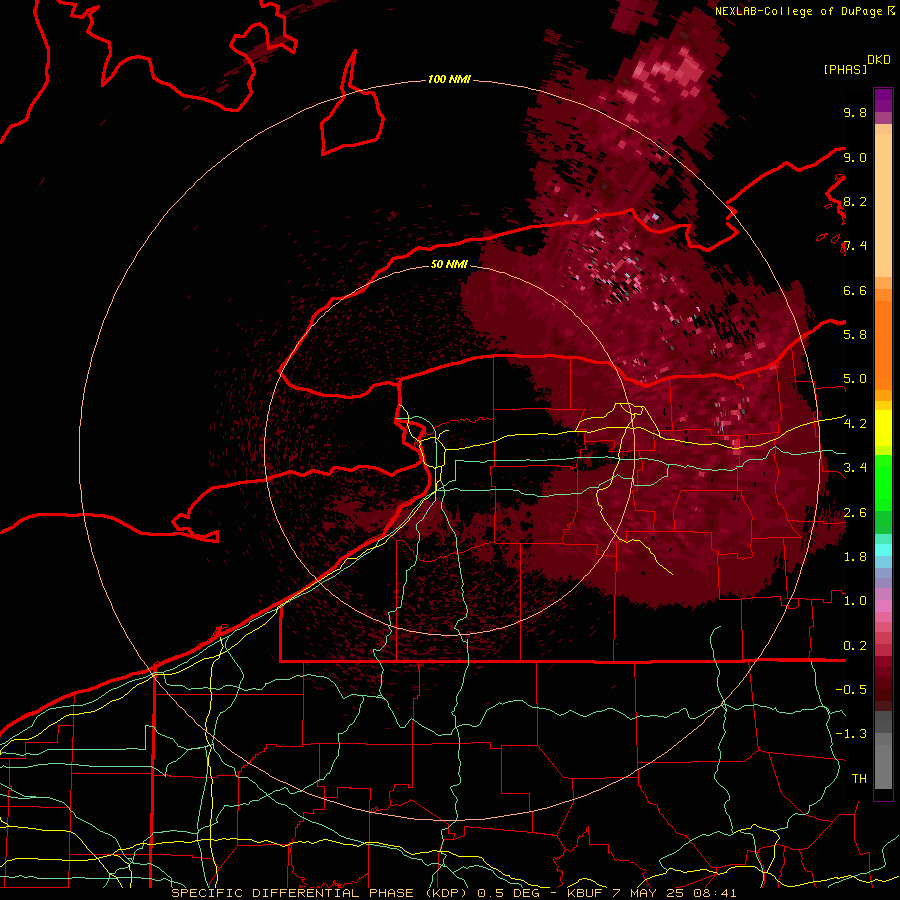
Task: Pick the cyan band of the color bar
Action: [883, 549]
